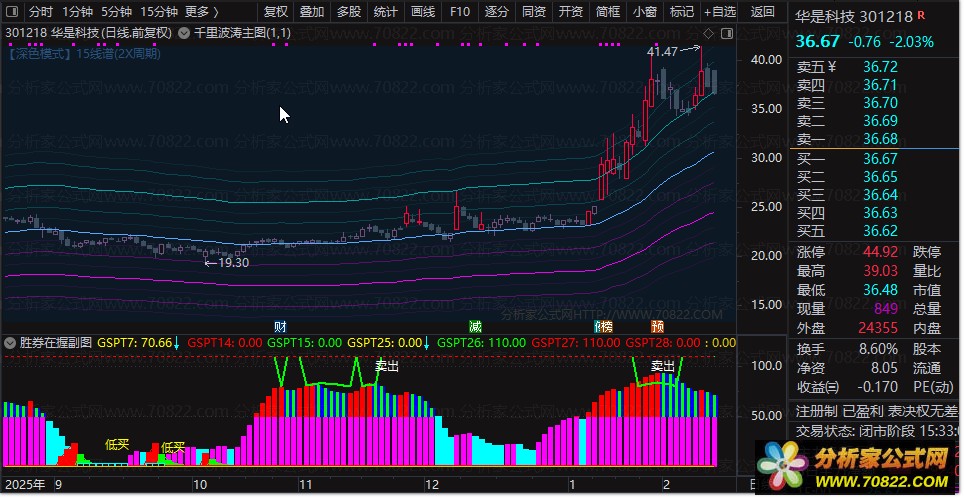Click the 已盈利 tag

[x=863, y=411]
